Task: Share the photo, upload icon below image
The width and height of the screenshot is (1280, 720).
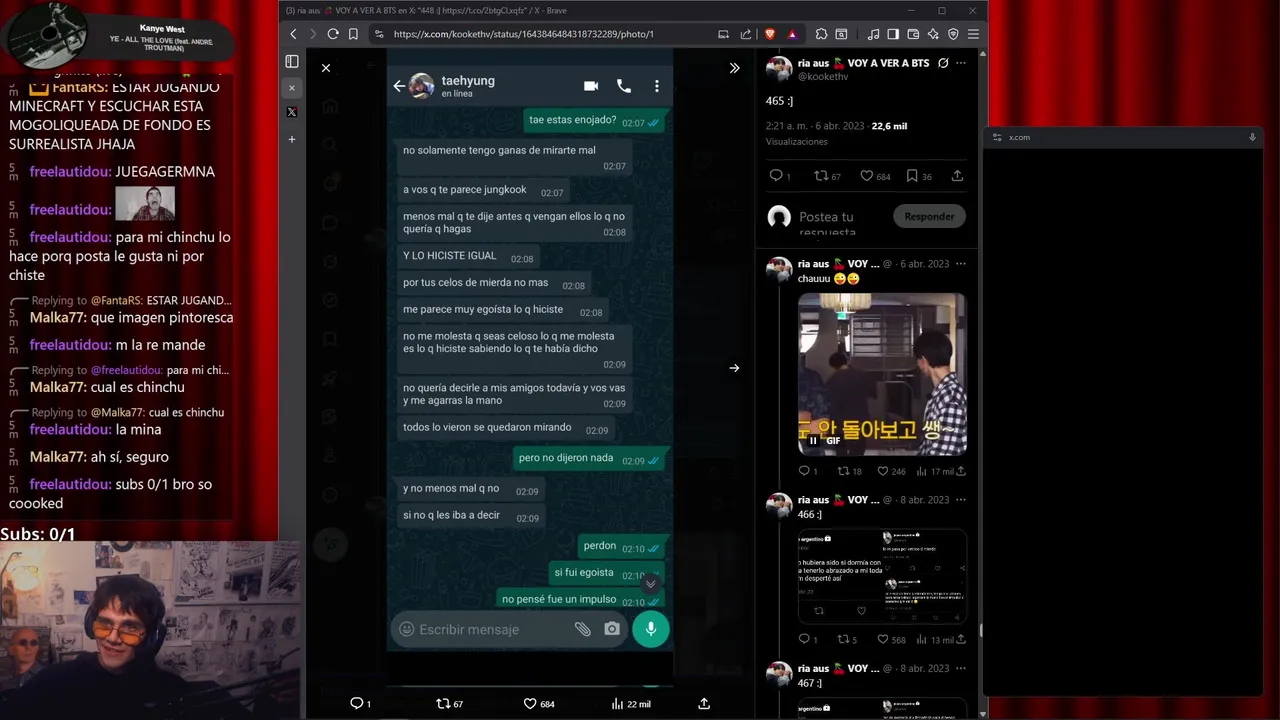Action: pyautogui.click(x=704, y=704)
